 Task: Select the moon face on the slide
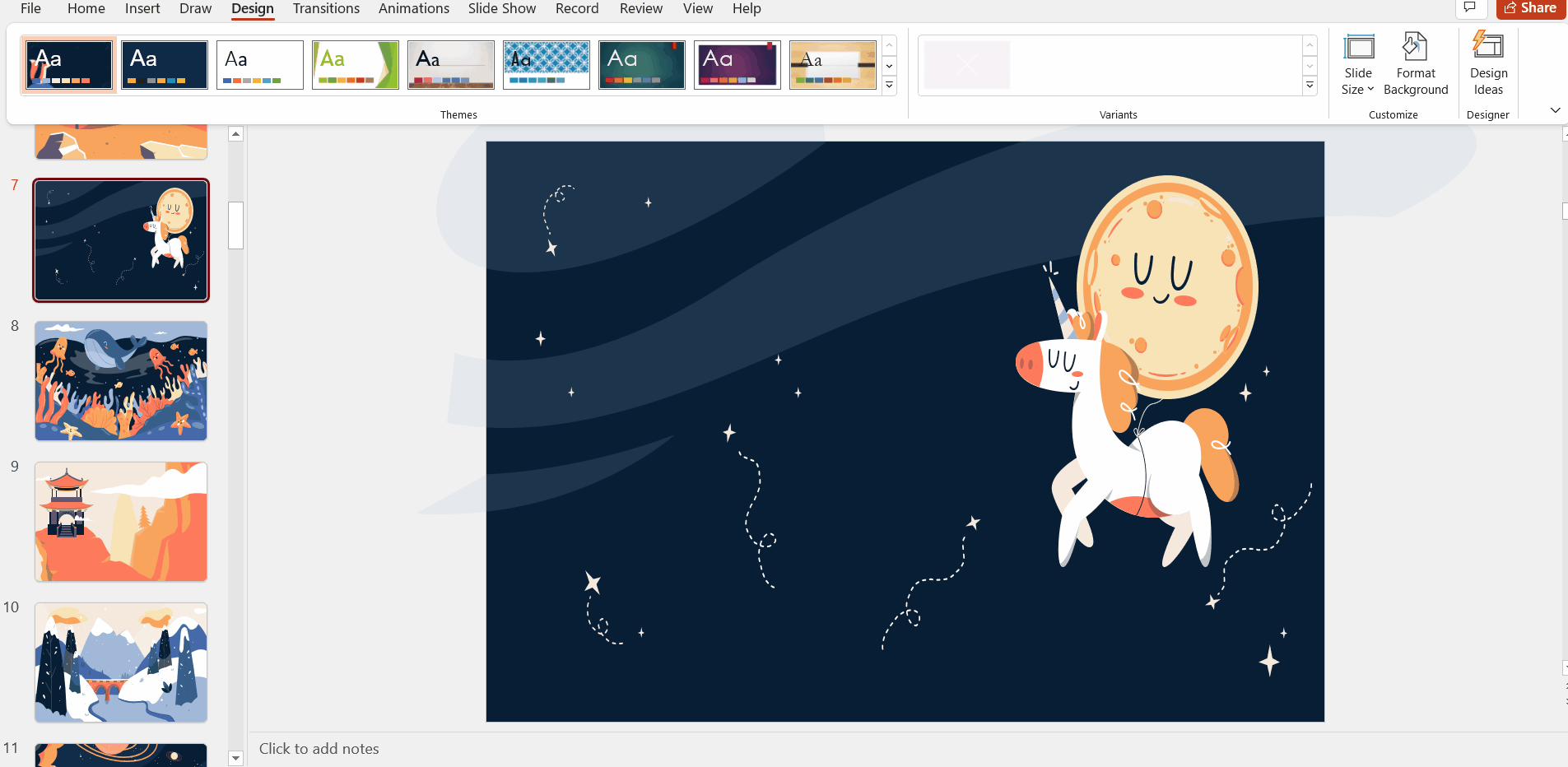[x=1167, y=286]
